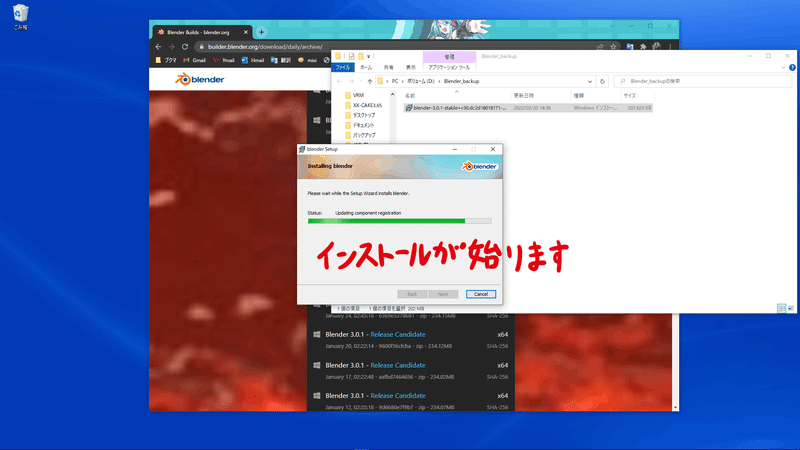Screen dimensions: 800x450
Task: Open the ブクマ bookmarks folder
Action: point(166,60)
